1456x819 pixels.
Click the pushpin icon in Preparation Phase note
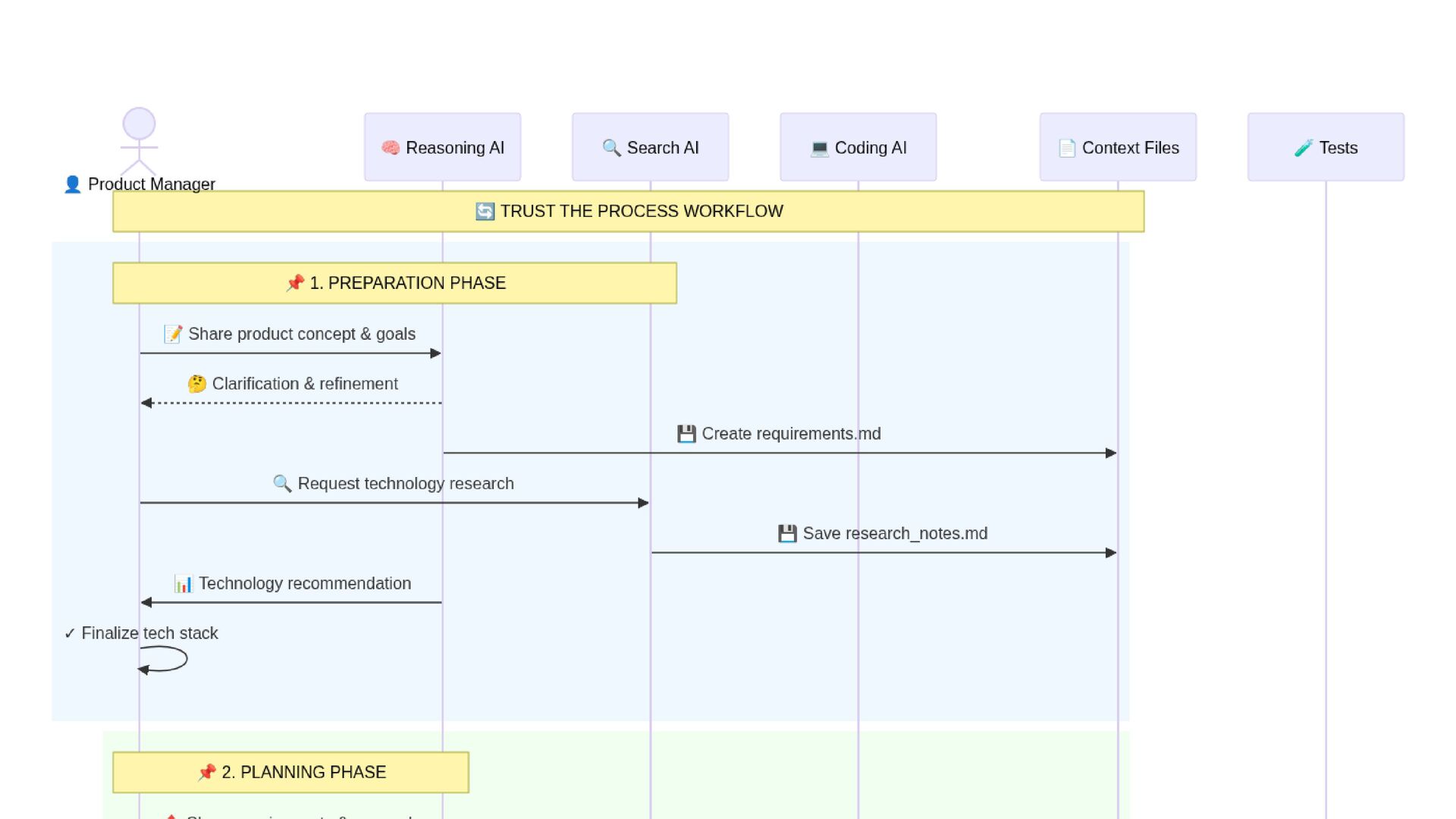click(295, 283)
